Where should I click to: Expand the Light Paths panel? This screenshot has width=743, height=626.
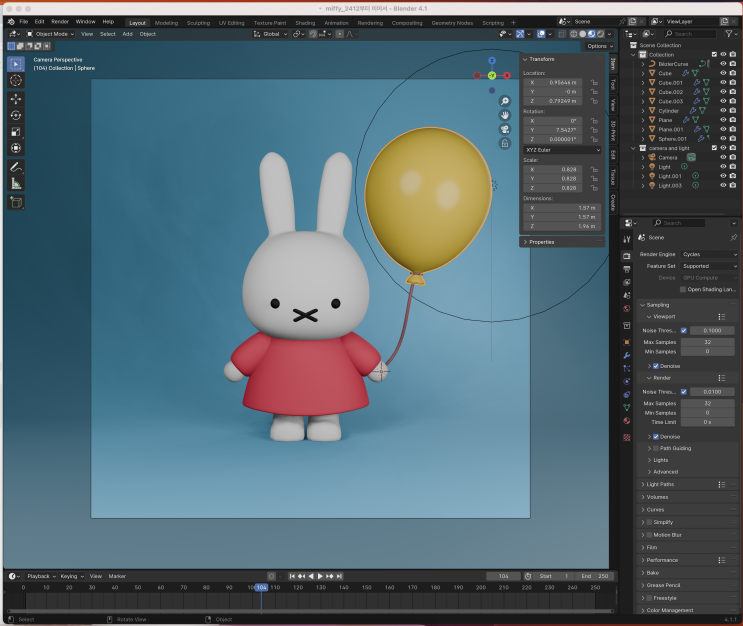click(661, 484)
